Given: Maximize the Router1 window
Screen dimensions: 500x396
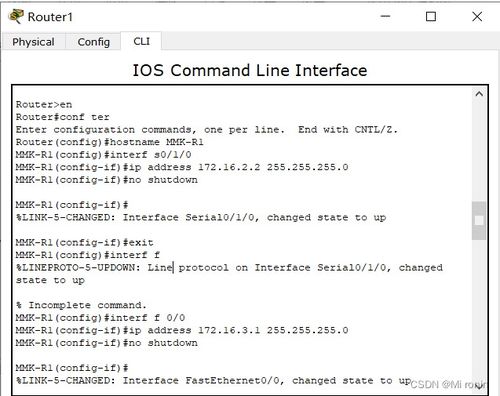Looking at the screenshot, I should (x=431, y=16).
